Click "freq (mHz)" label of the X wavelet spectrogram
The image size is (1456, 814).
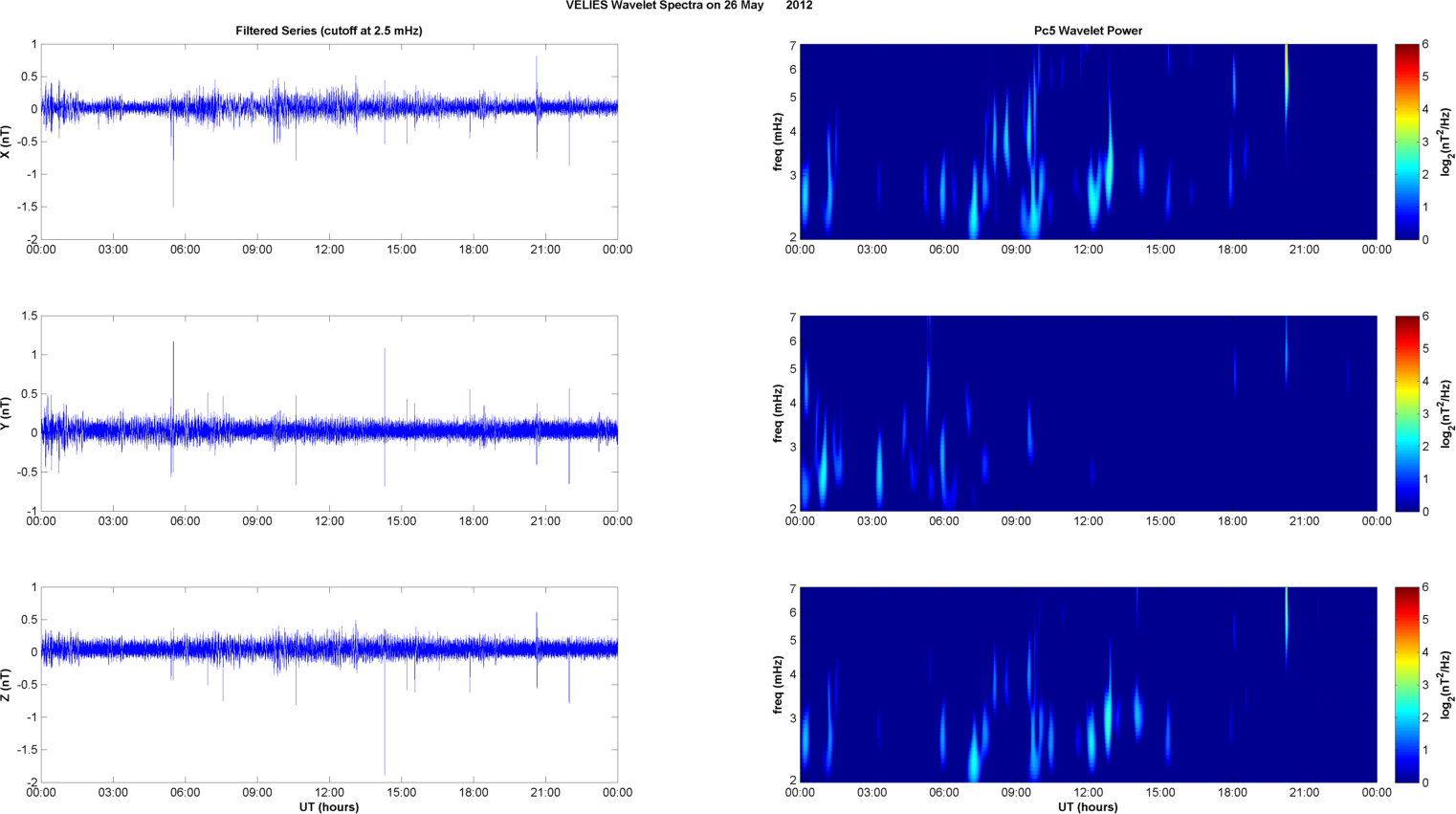[x=778, y=142]
